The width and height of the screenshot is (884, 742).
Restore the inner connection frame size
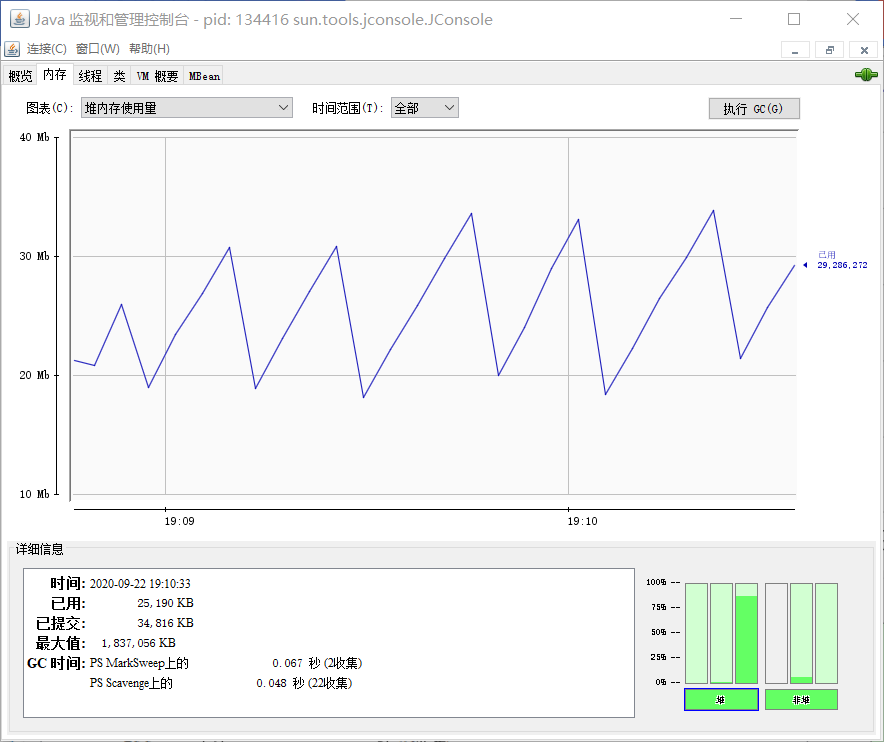829,50
